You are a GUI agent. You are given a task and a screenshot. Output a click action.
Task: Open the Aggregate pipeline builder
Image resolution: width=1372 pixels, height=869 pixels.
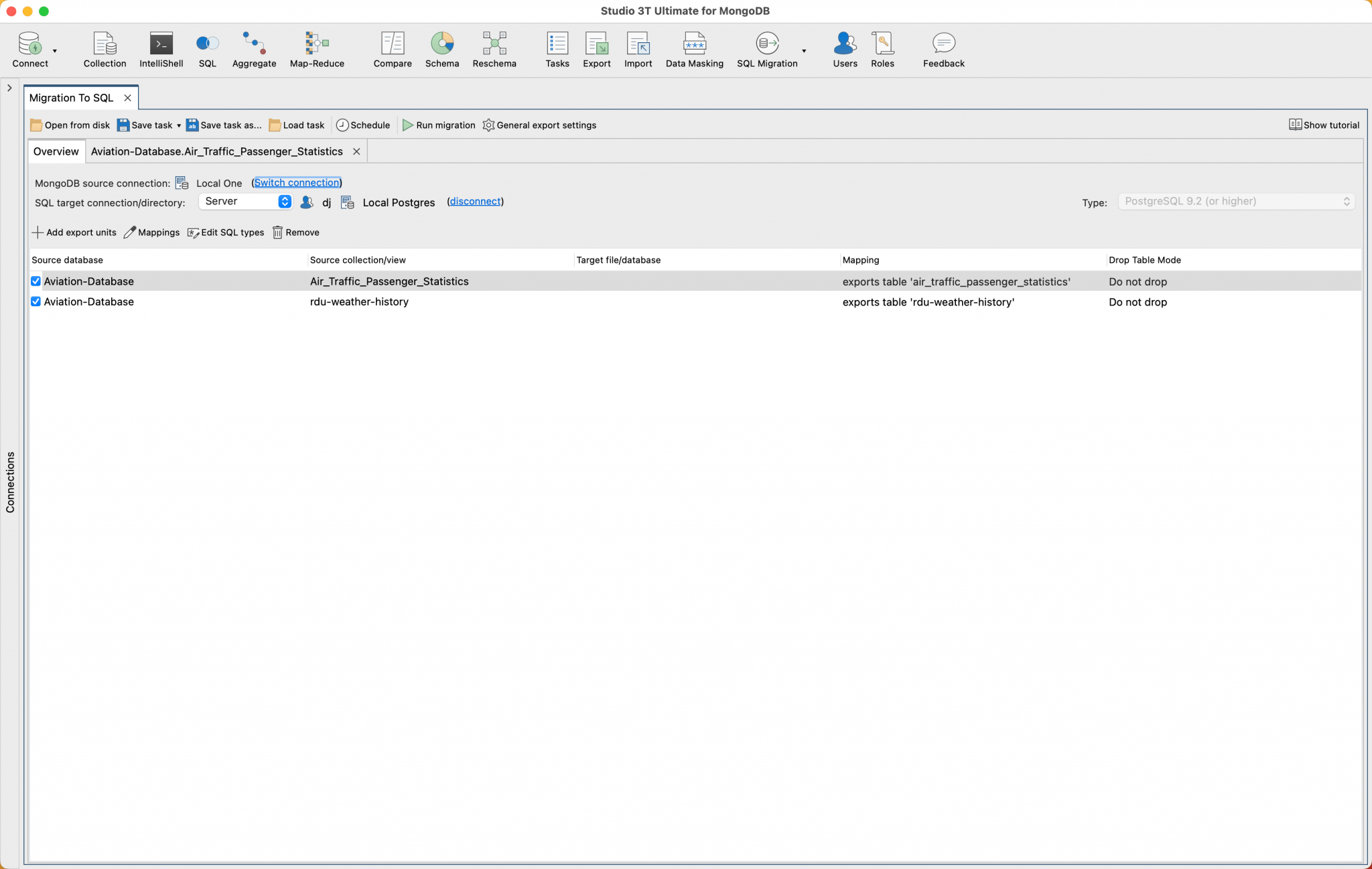[x=253, y=49]
